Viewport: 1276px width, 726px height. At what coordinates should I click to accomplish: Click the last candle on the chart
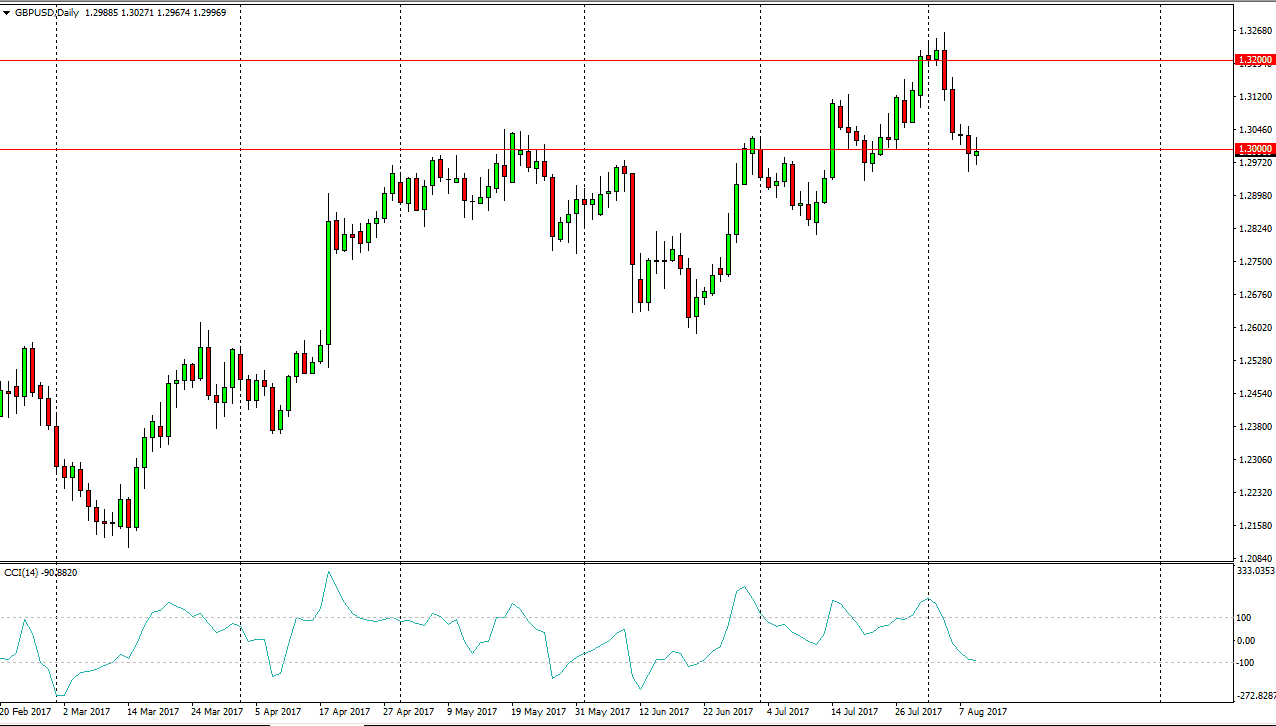pos(976,153)
